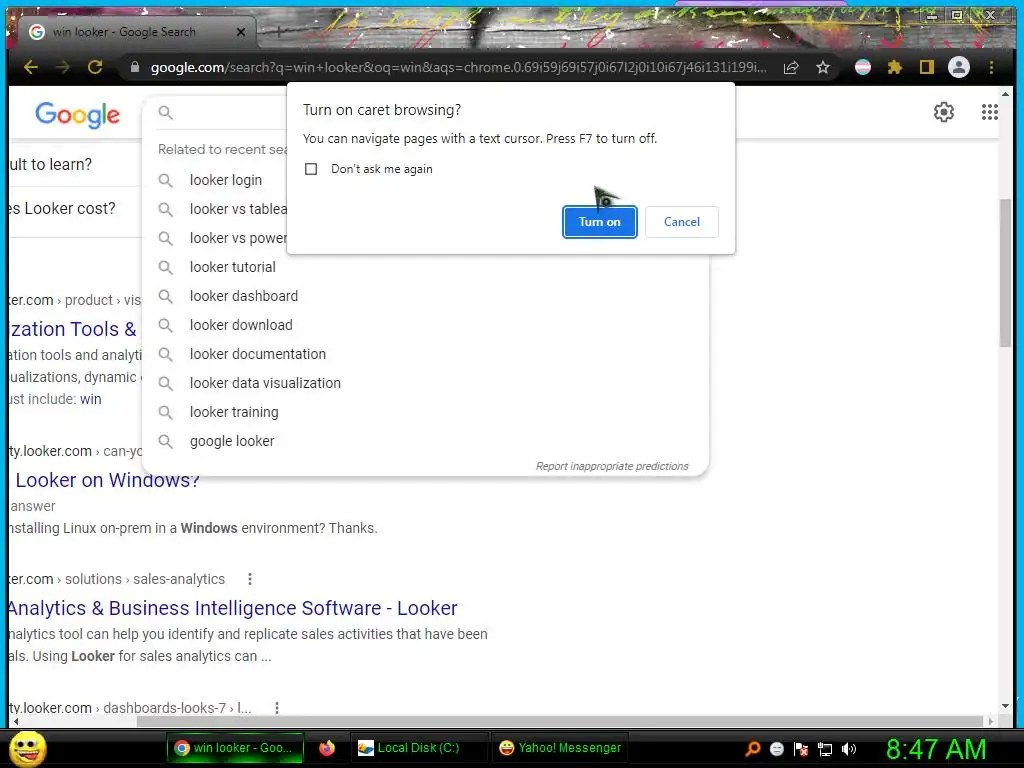Open Local Disk (C:) from taskbar
The width and height of the screenshot is (1024, 768).
(x=418, y=748)
